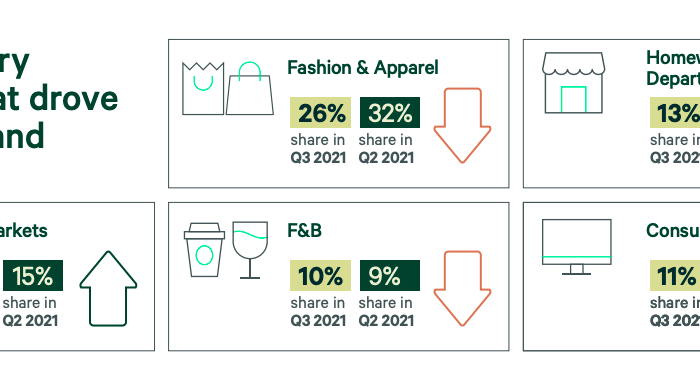This screenshot has width=700, height=382.
Task: Click the 10% share badge in F&B
Action: coord(321,275)
